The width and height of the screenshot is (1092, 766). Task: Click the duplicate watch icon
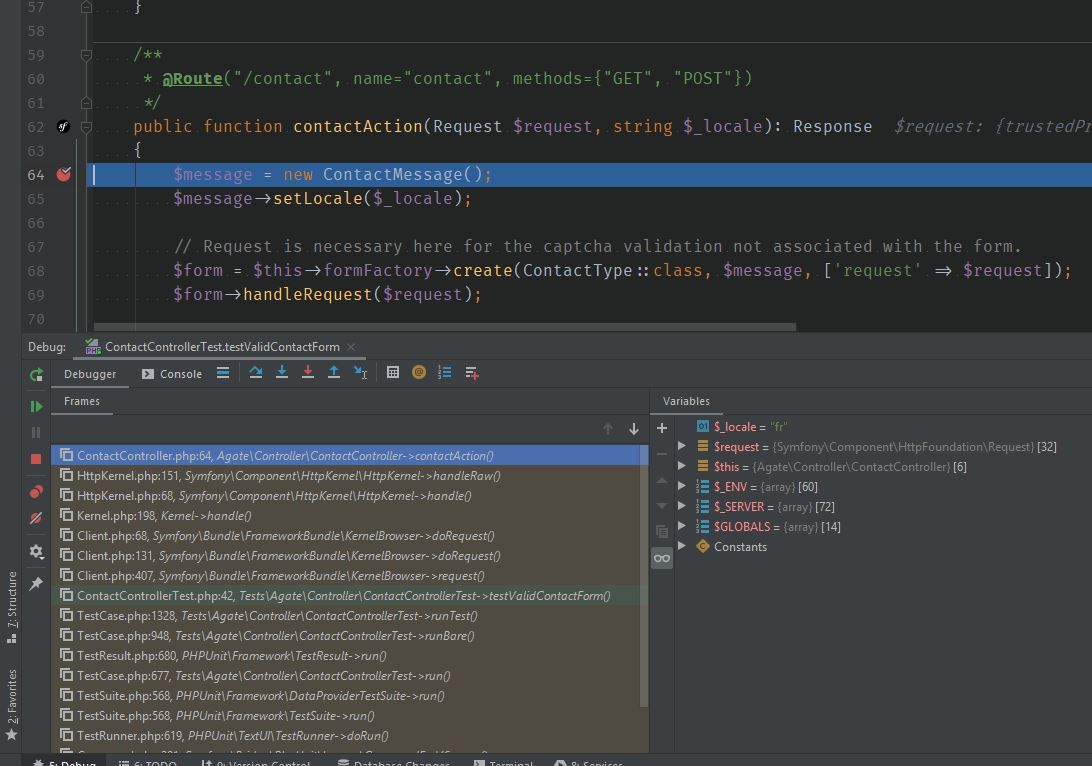[x=662, y=532]
